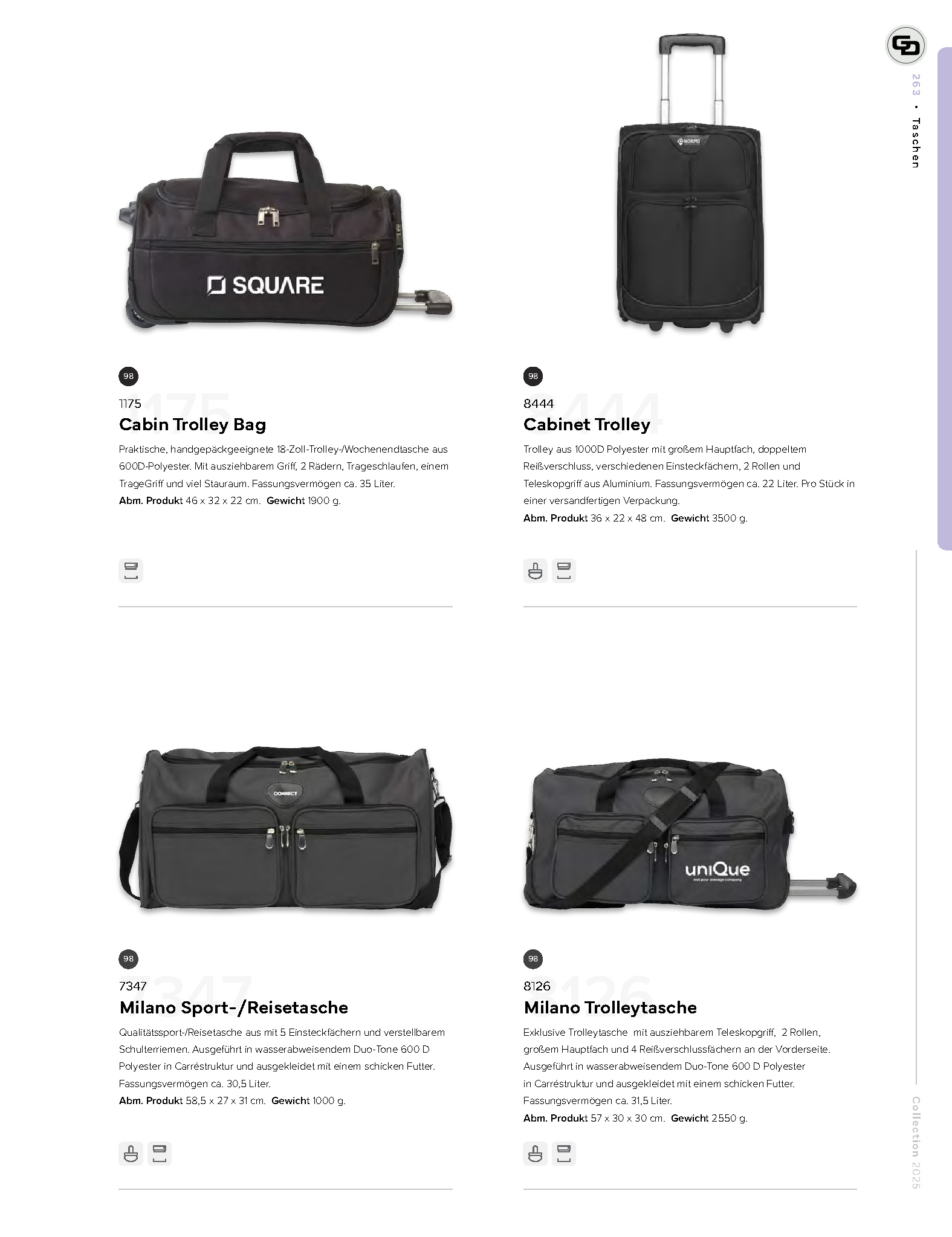
Task: Click the GD logo at top right
Action: [905, 45]
